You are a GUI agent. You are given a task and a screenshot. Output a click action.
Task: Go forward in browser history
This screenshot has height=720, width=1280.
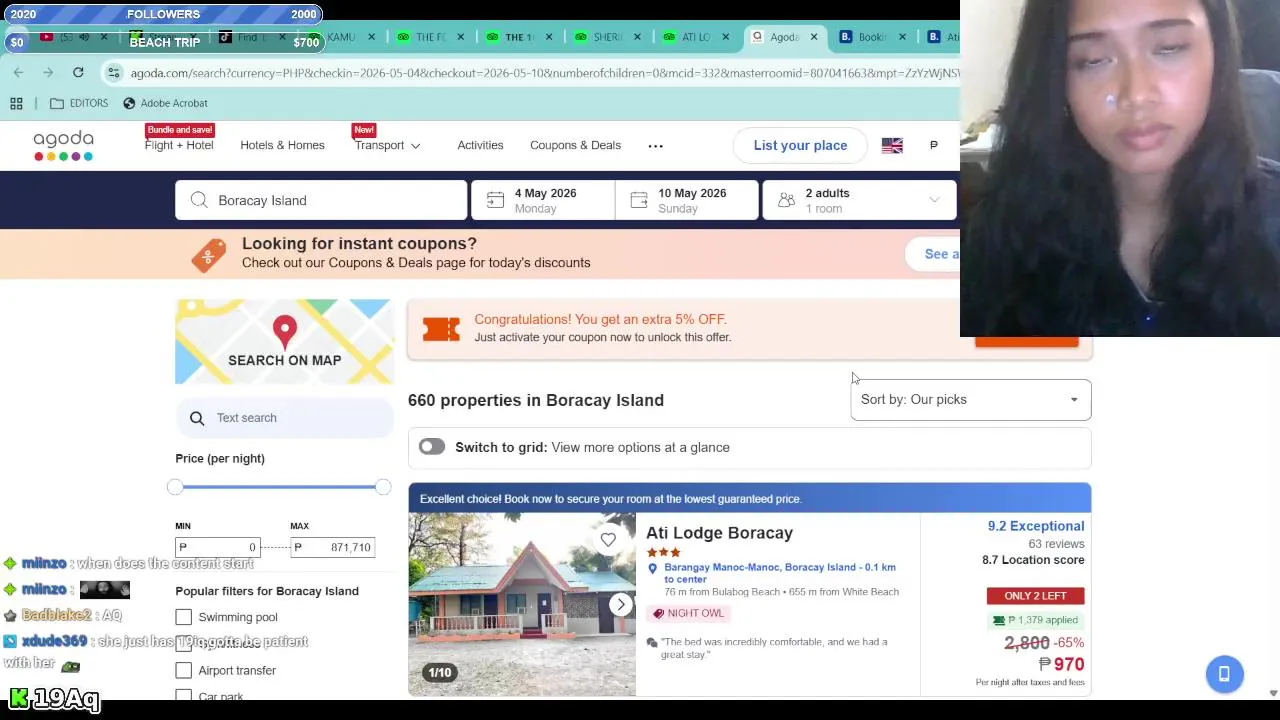point(48,72)
